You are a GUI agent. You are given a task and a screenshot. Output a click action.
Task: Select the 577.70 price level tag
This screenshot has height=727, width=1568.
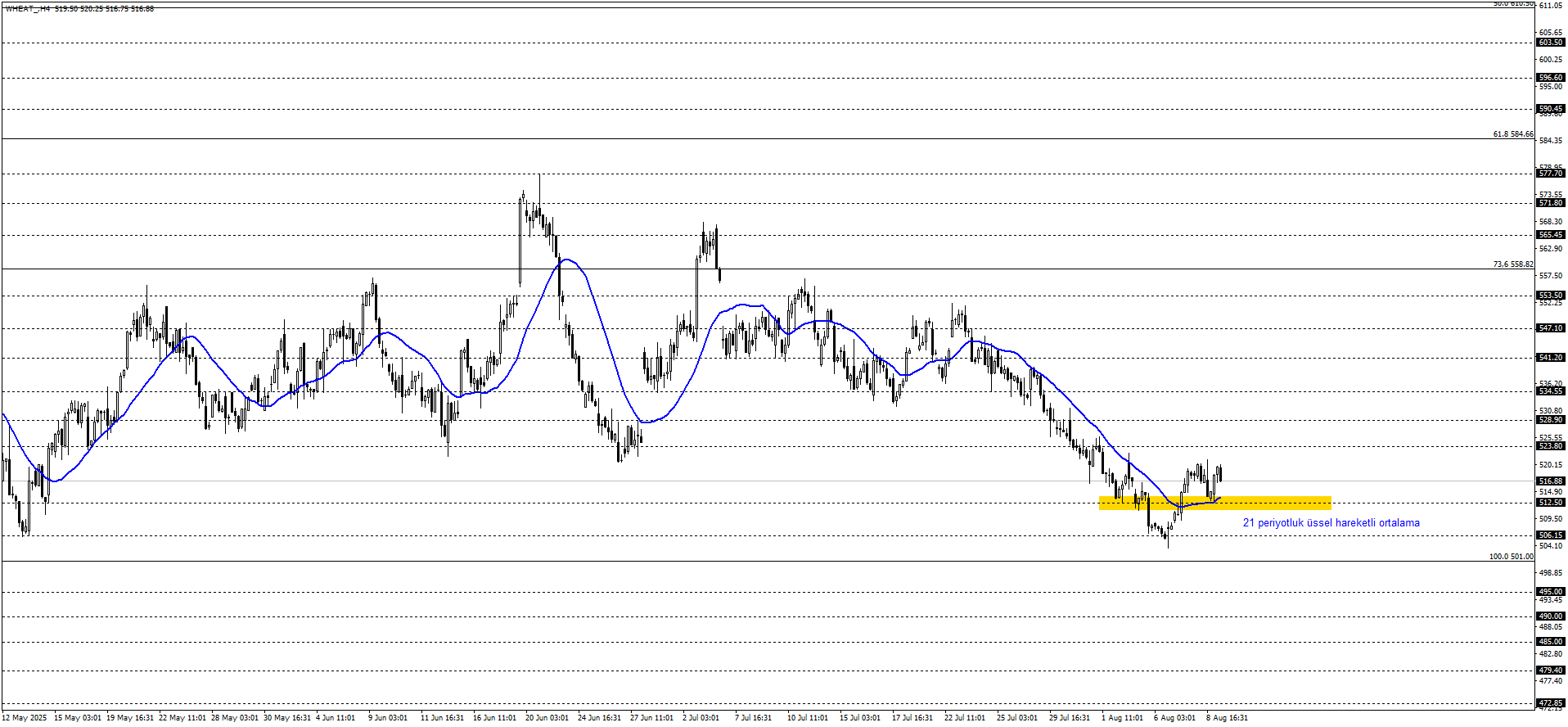coord(1551,174)
